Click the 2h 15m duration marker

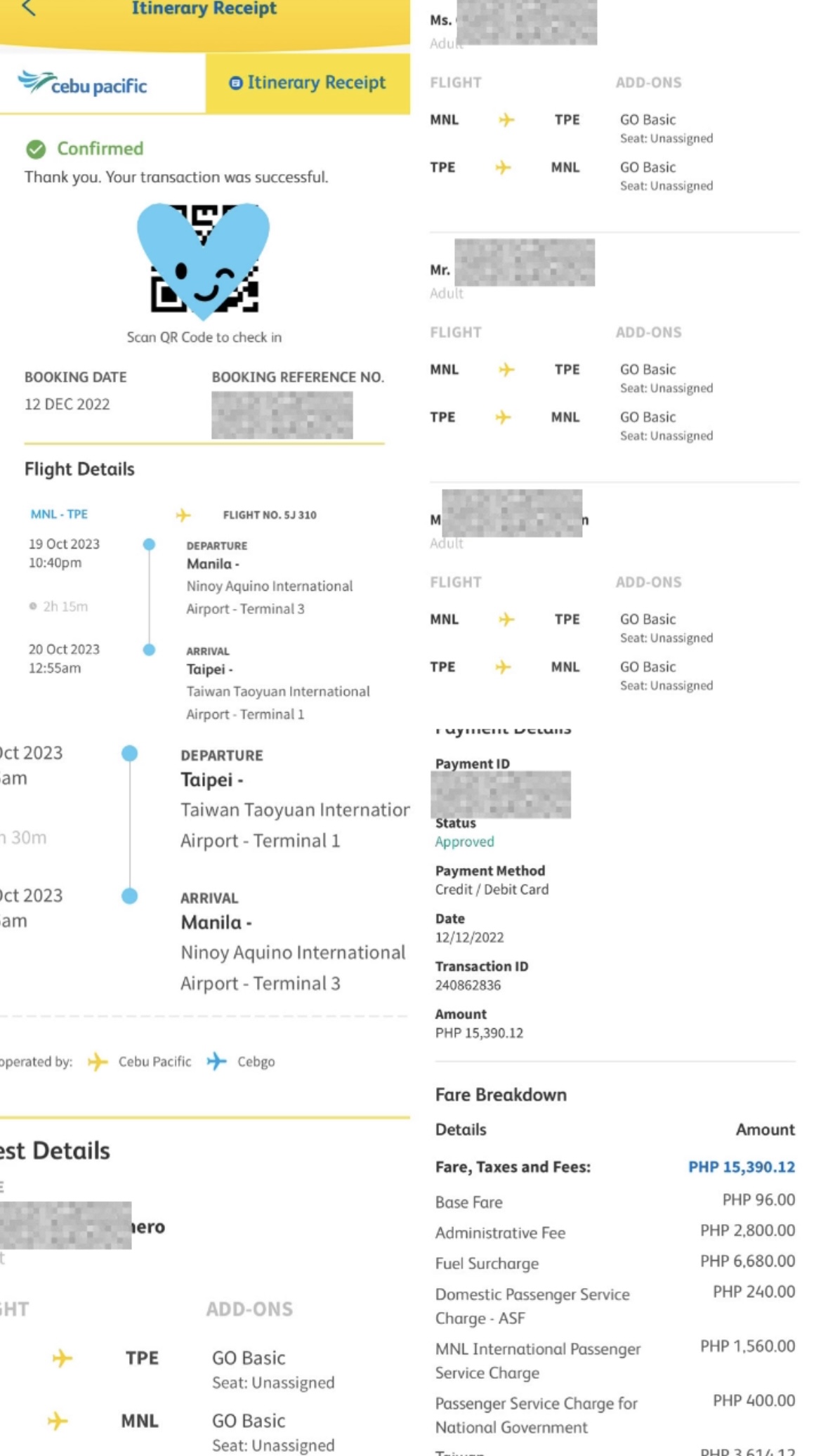click(x=60, y=606)
